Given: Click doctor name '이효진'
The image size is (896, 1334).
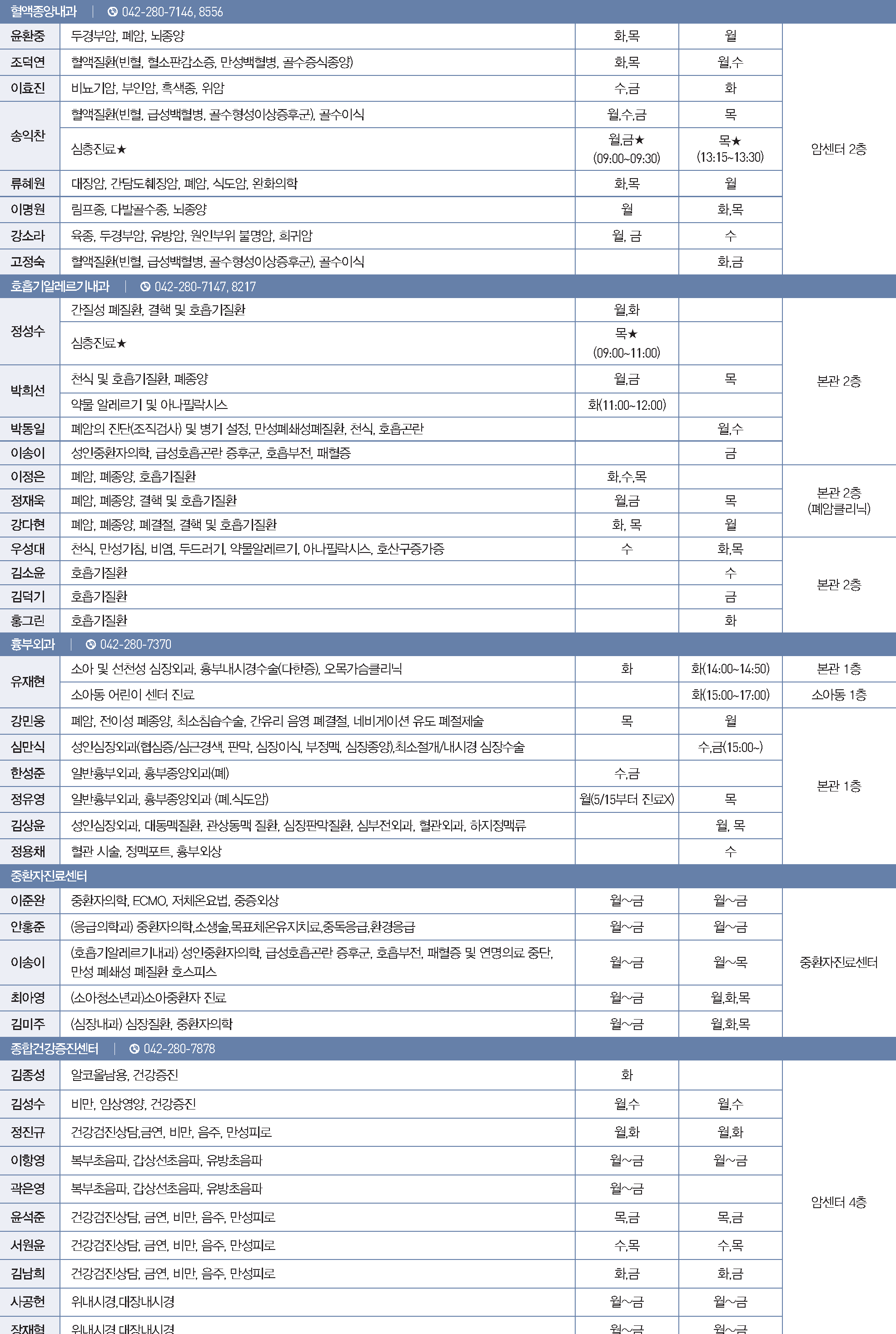Looking at the screenshot, I should 27,89.
